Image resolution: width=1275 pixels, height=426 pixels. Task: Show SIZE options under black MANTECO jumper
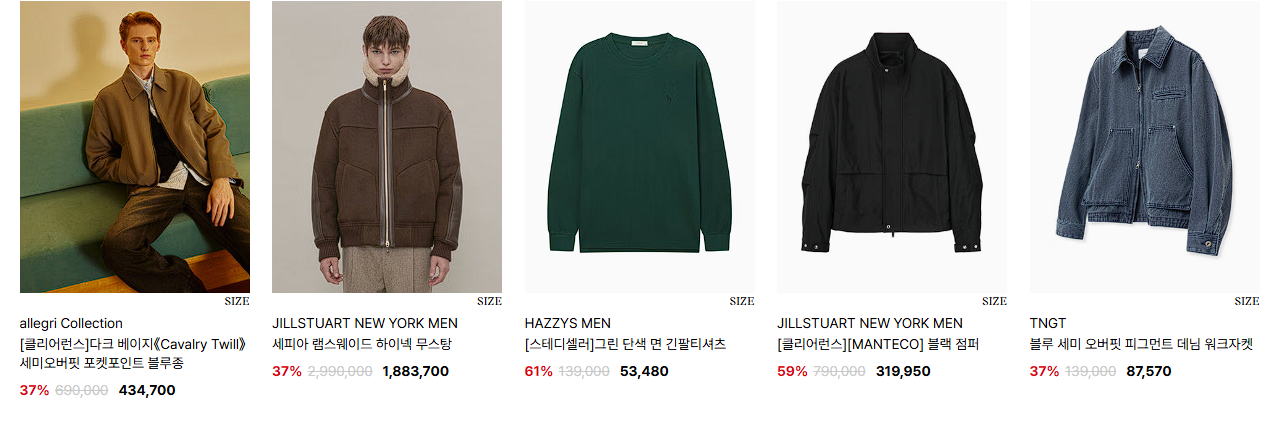click(x=994, y=301)
